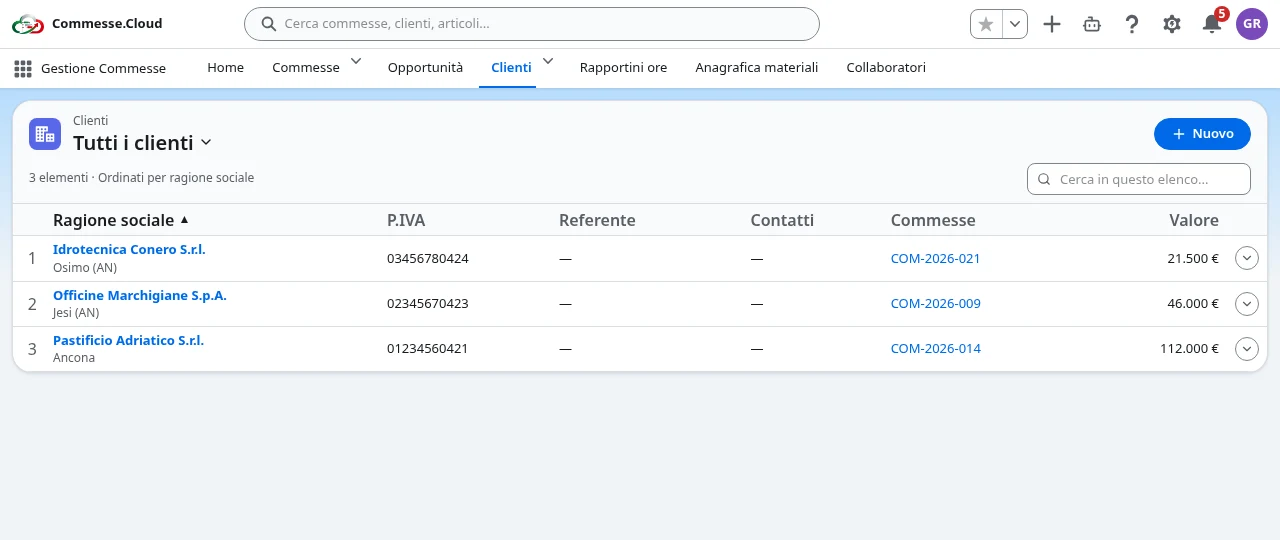Open the assistant robot icon
Screen dimensions: 1280x540
click(x=1092, y=24)
